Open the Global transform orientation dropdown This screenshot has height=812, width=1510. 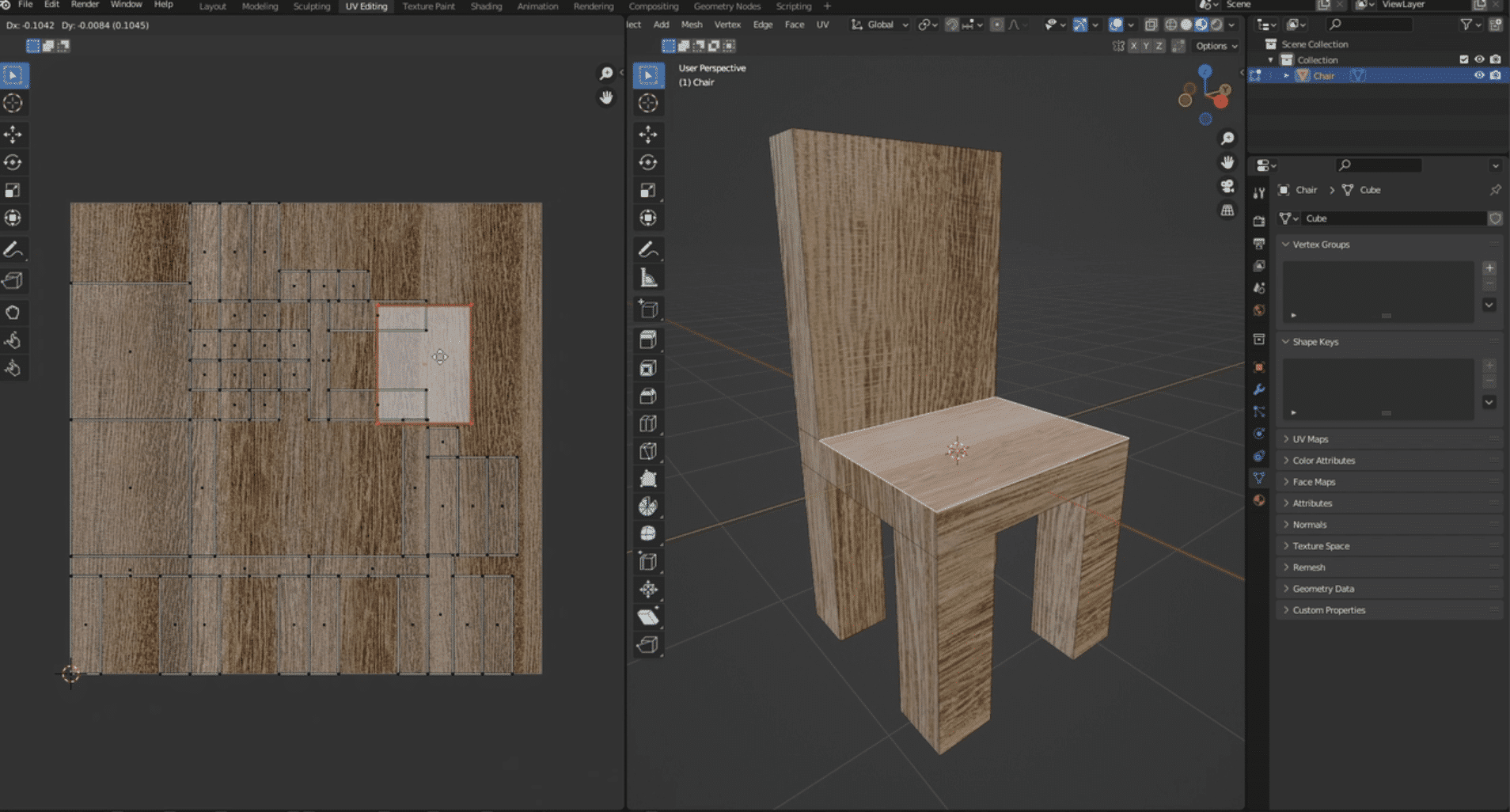(880, 25)
